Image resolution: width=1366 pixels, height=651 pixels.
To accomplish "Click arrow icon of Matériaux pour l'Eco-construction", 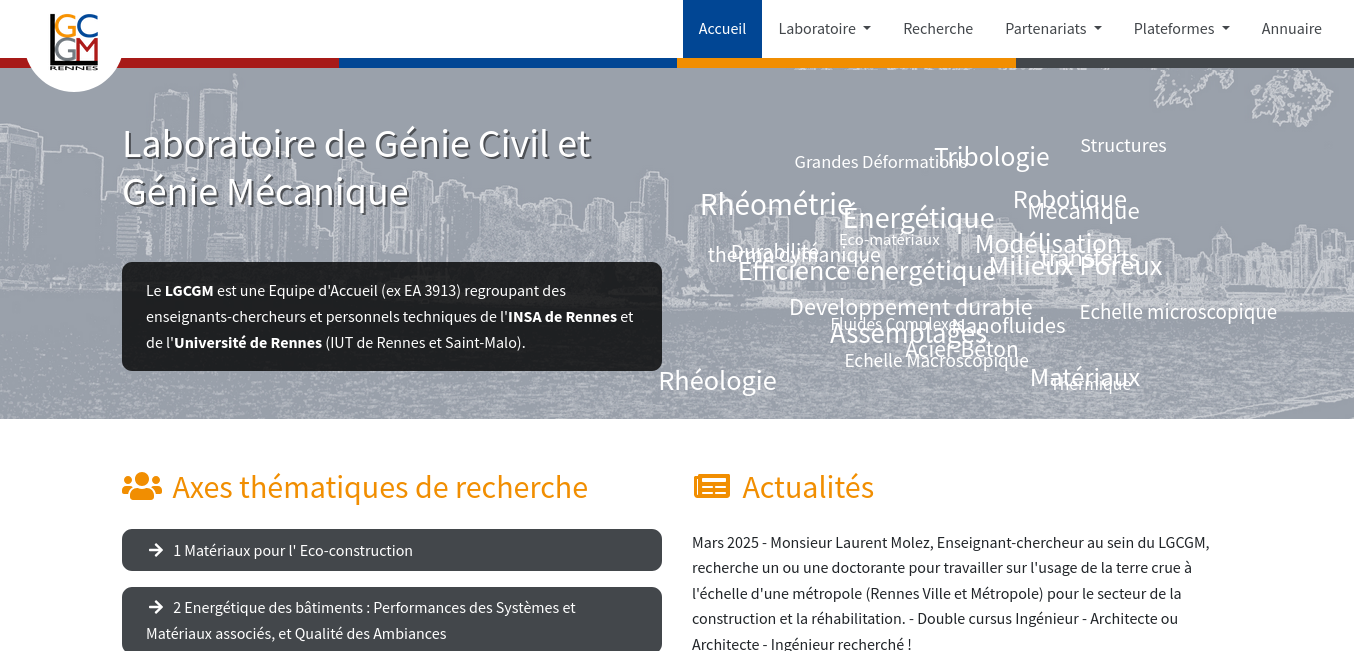I will (x=156, y=550).
